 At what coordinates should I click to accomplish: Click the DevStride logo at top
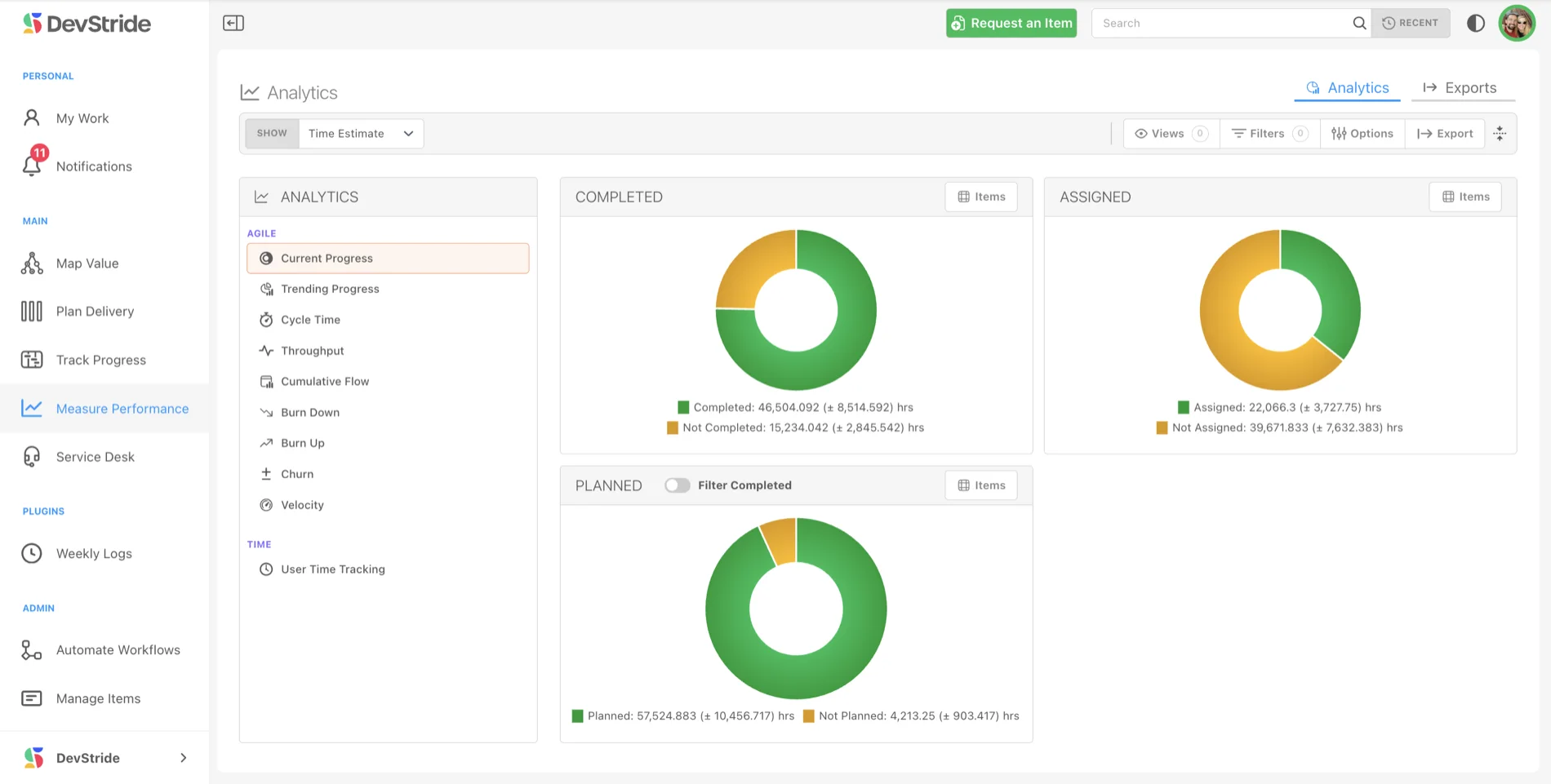click(x=87, y=24)
